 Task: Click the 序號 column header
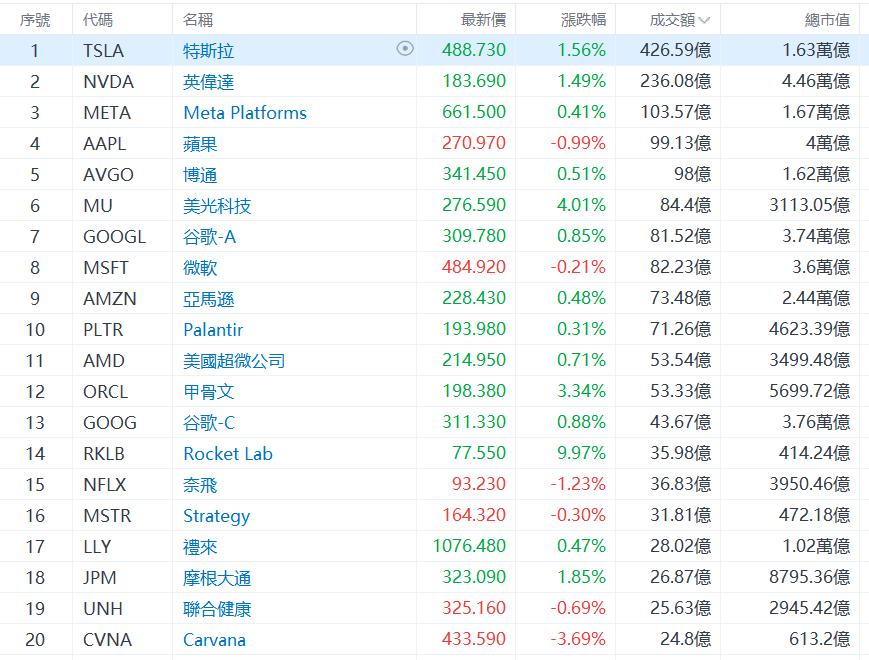pyautogui.click(x=35, y=20)
